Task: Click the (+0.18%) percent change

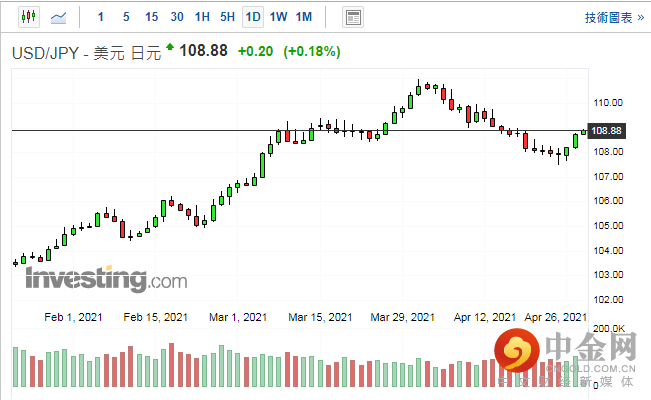Action: pos(312,52)
